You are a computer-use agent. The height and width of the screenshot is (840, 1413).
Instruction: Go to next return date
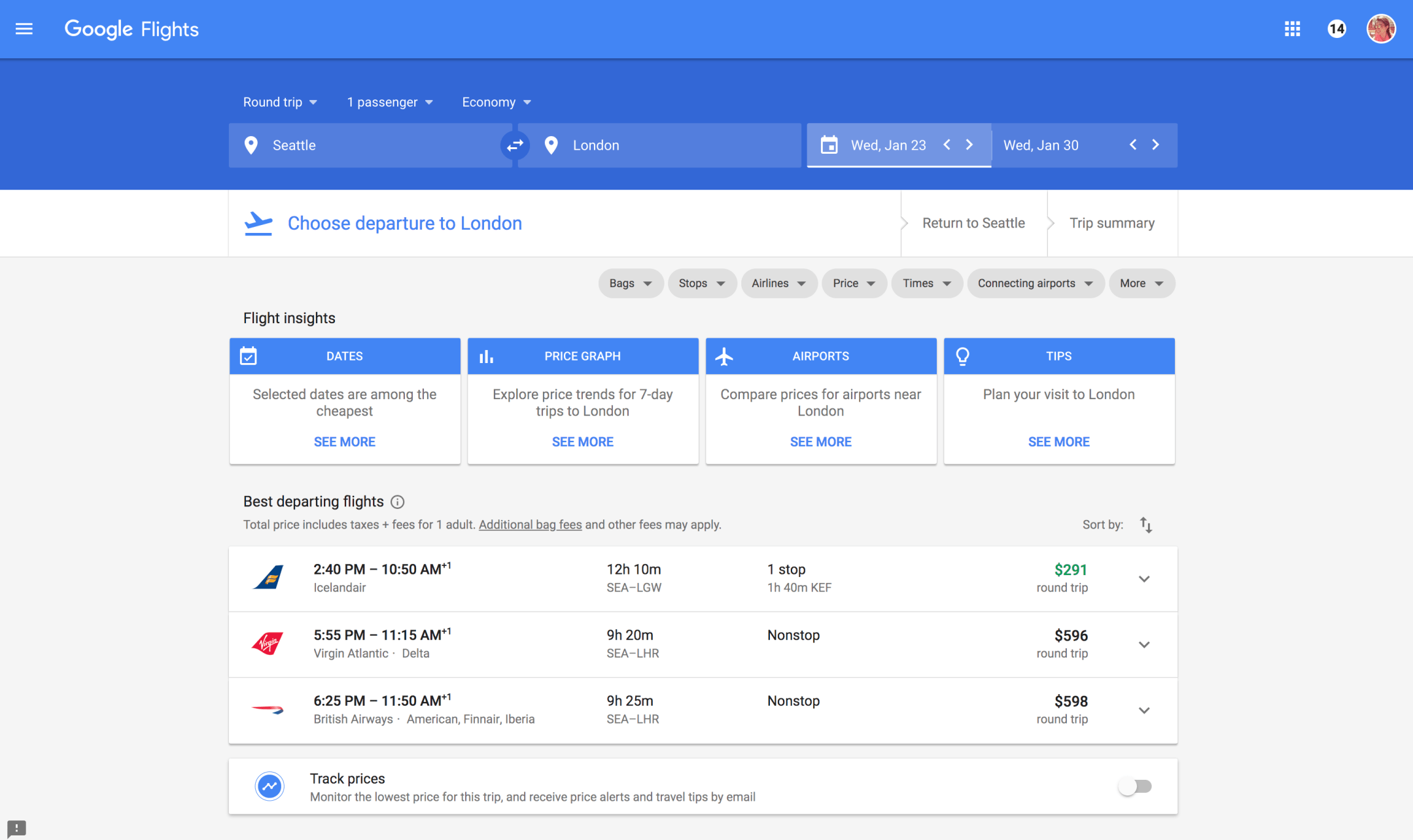[1156, 145]
